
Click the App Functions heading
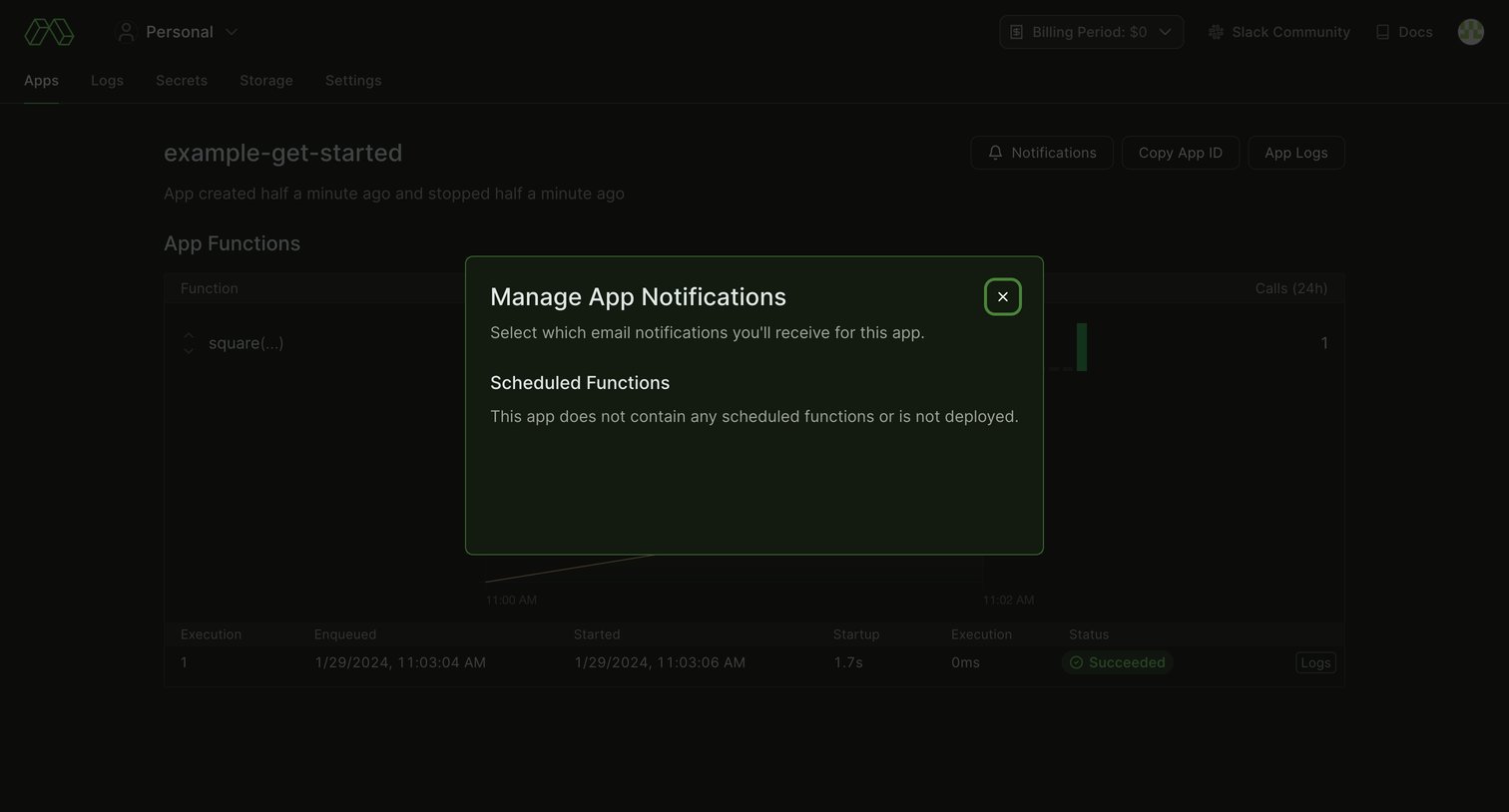click(232, 243)
